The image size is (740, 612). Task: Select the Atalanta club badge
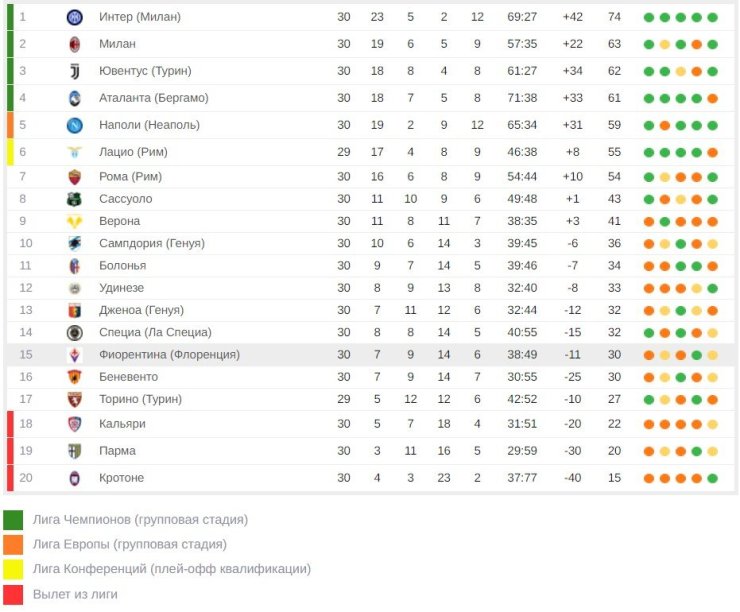[x=75, y=98]
